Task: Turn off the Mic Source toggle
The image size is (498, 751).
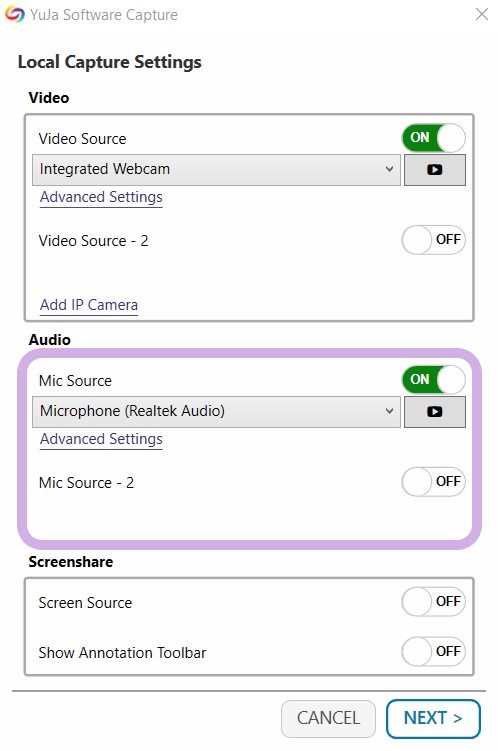Action: click(x=433, y=380)
